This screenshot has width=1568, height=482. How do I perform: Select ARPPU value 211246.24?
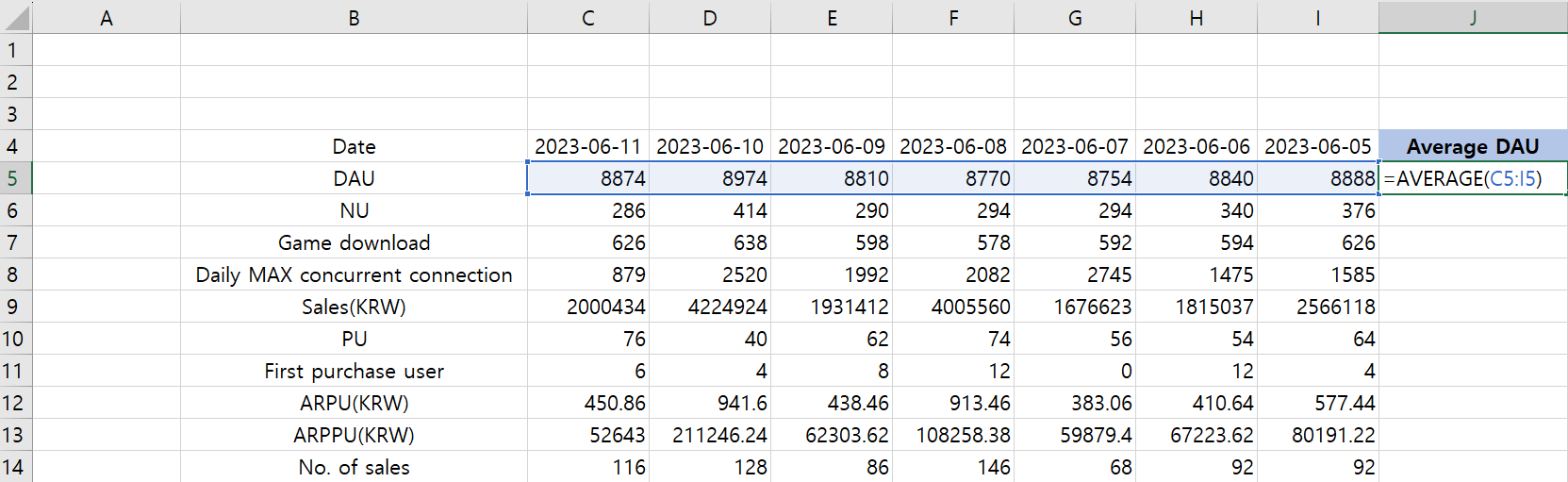710,435
